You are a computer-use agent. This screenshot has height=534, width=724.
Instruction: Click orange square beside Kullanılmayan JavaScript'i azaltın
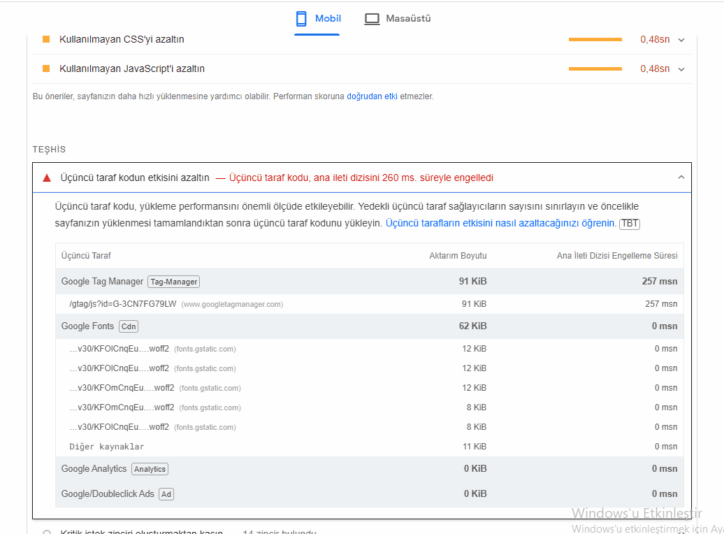pos(46,69)
